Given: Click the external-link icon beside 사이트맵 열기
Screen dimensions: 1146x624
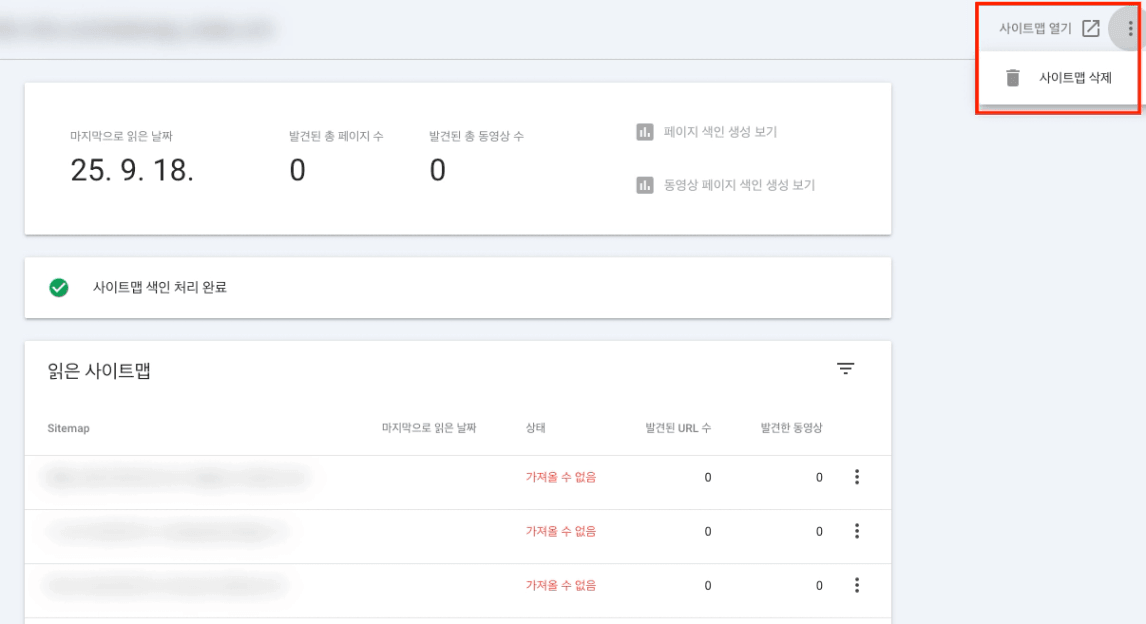Looking at the screenshot, I should [1091, 28].
